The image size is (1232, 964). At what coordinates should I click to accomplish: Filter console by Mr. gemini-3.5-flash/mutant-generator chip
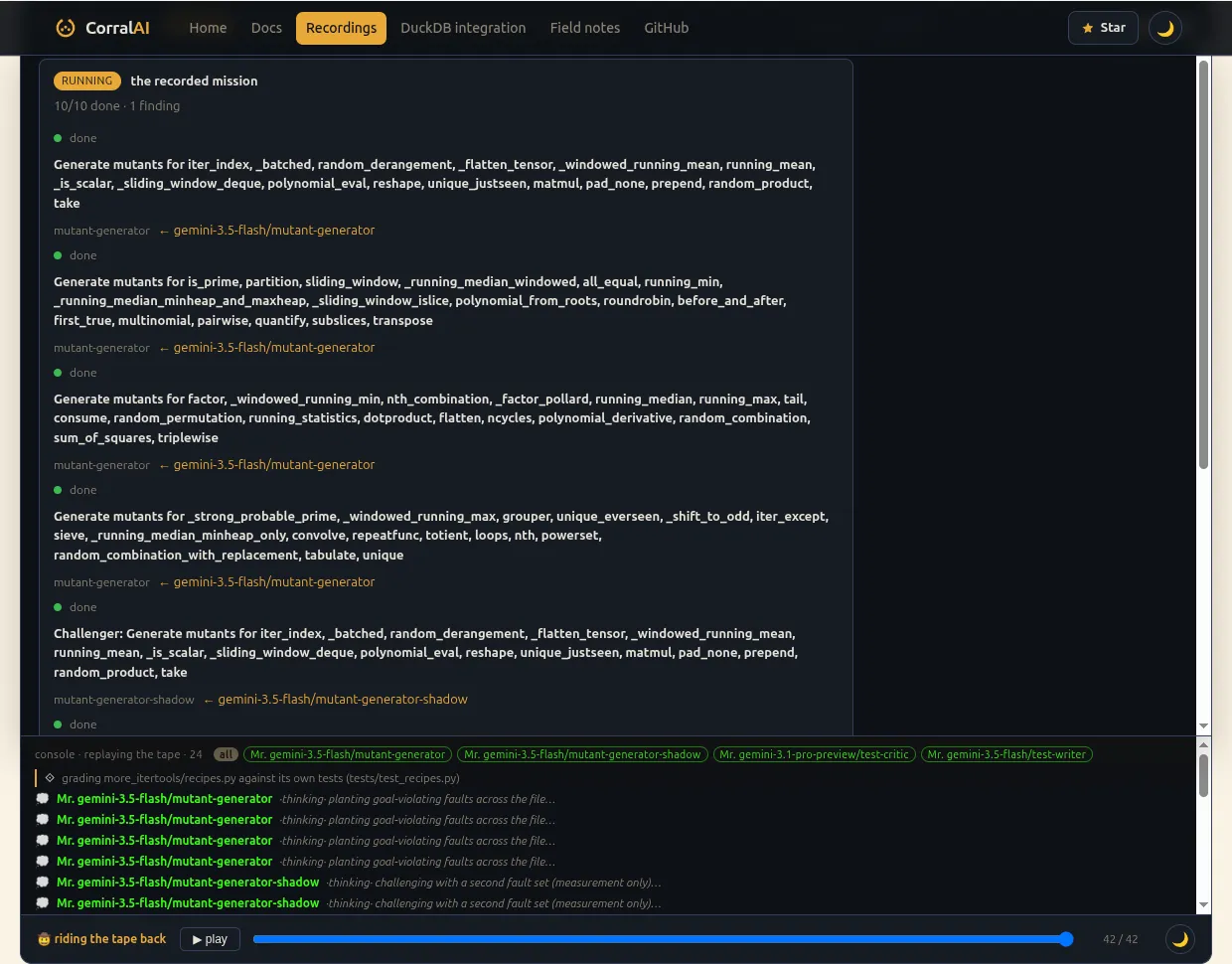point(348,754)
